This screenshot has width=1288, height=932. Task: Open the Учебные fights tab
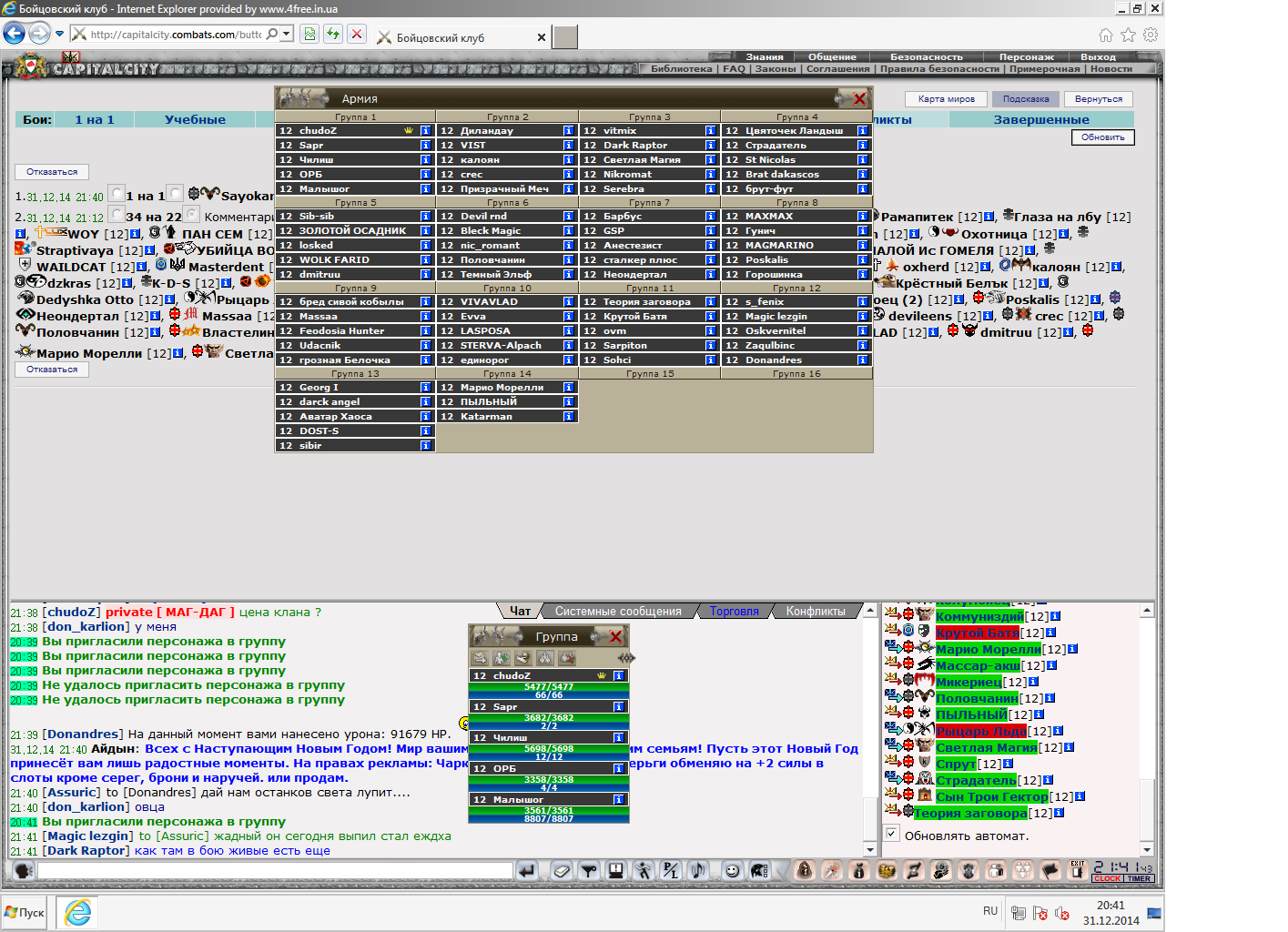pyautogui.click(x=195, y=119)
